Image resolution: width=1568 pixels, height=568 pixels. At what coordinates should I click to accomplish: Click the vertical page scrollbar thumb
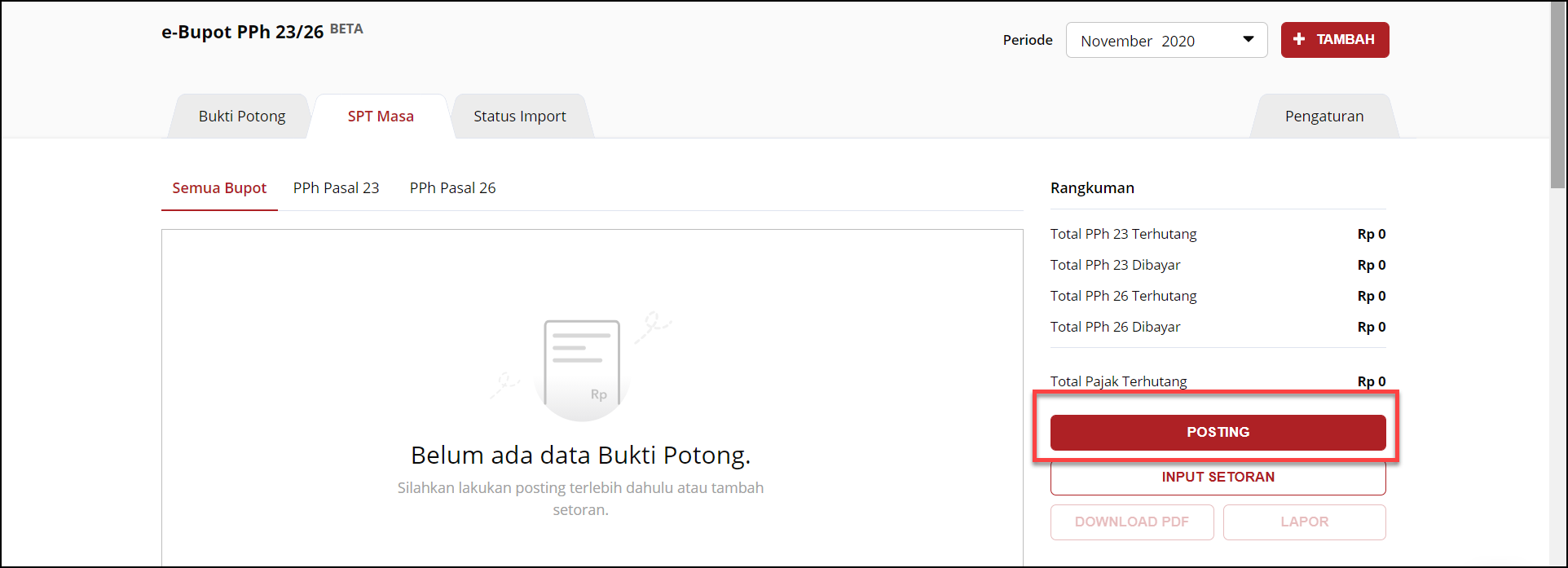coord(1557,94)
